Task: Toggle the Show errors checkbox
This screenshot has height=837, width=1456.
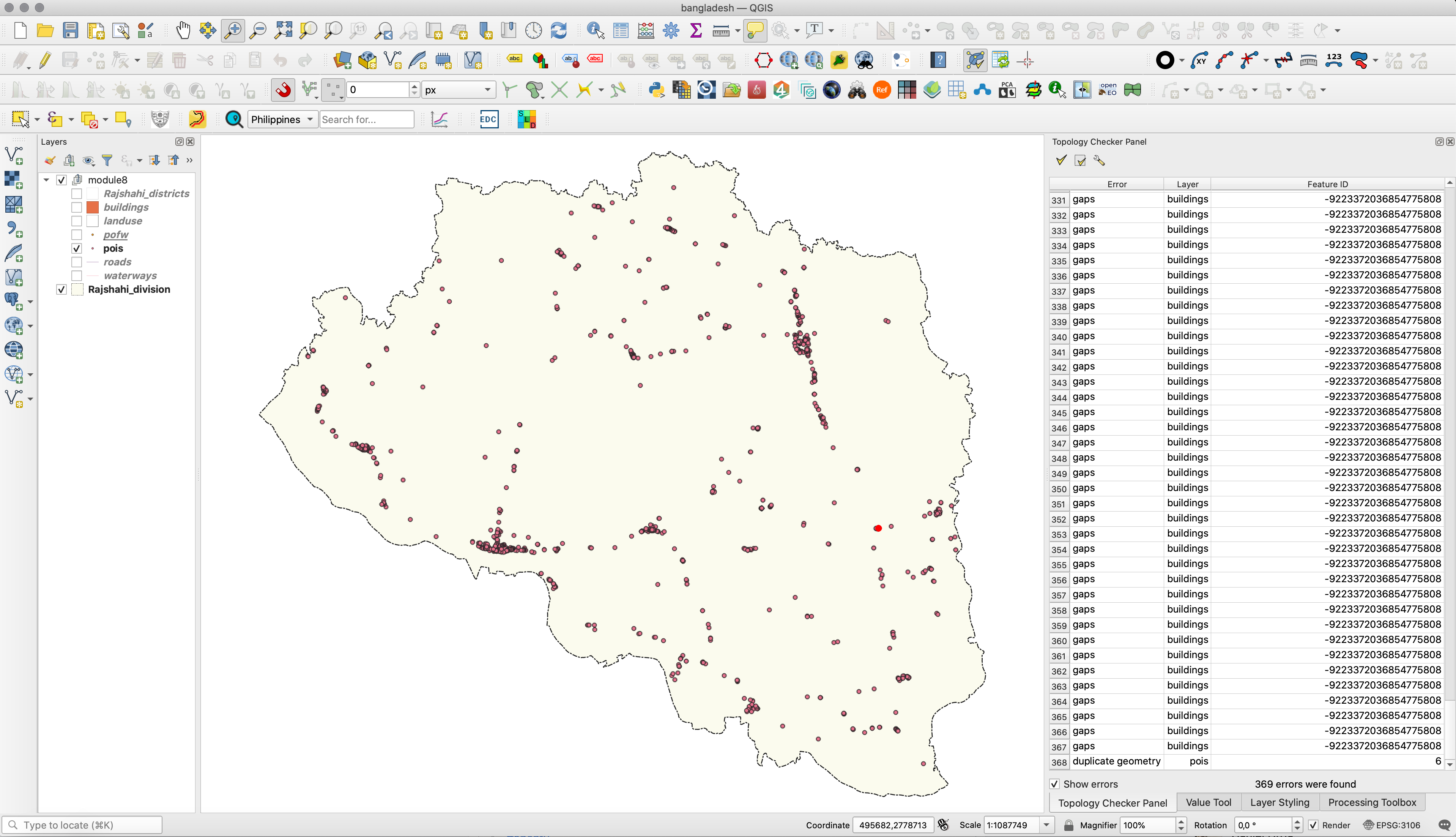Action: (x=1054, y=784)
